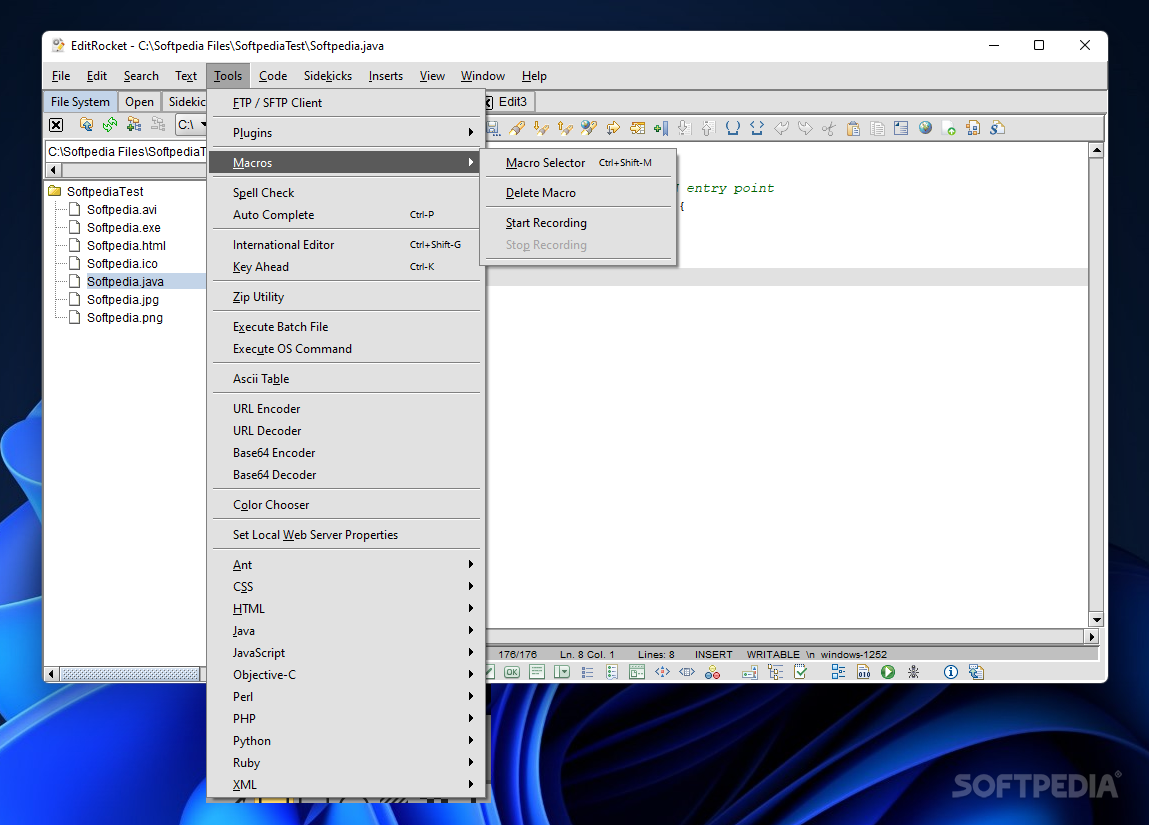Switch to the Open tab in sidebar

[x=139, y=102]
